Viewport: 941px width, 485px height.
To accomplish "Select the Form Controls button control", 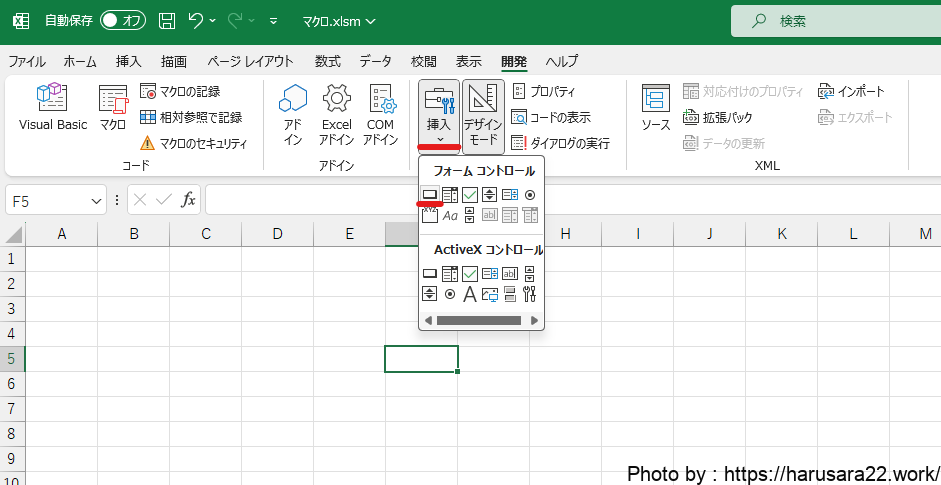I will 429,195.
